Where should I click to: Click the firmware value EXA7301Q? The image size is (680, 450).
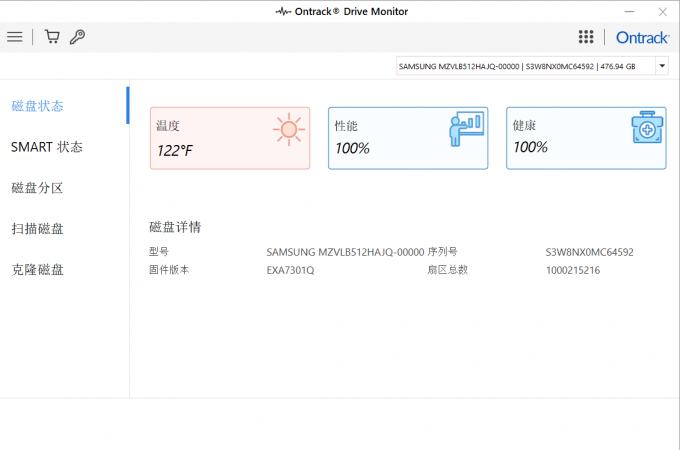(290, 270)
